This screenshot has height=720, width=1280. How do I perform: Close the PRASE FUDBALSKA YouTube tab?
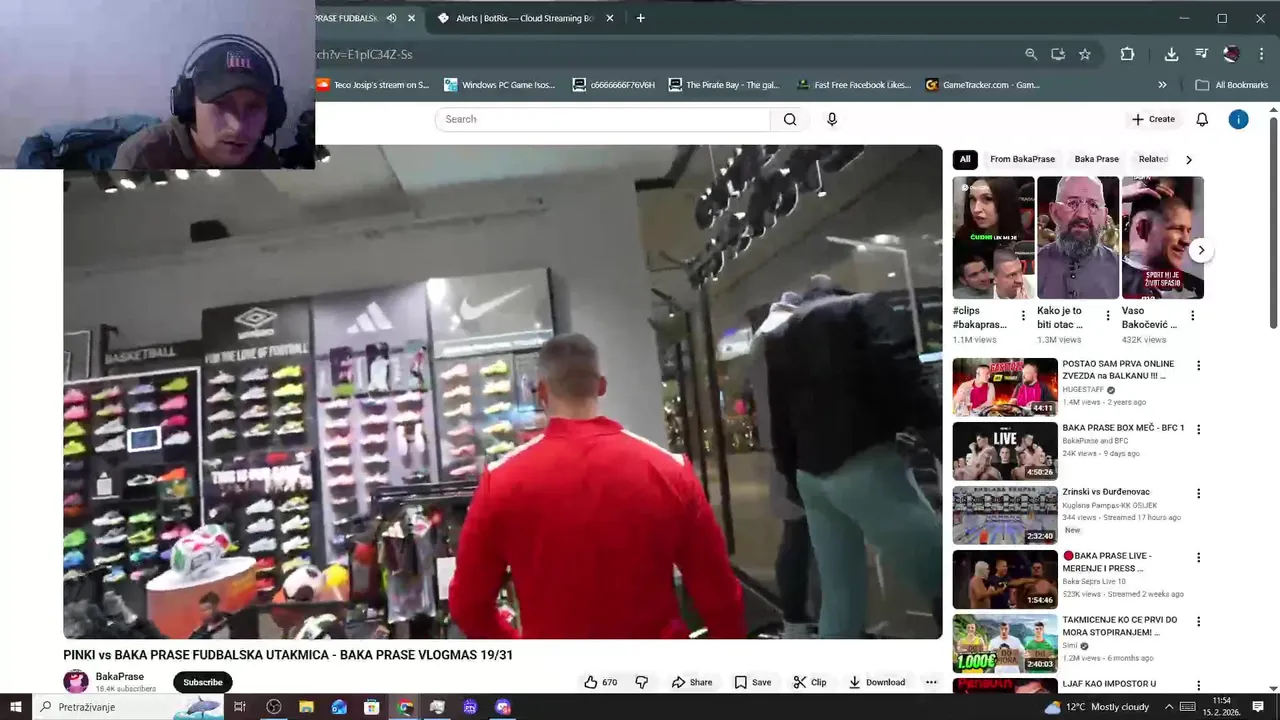point(411,18)
